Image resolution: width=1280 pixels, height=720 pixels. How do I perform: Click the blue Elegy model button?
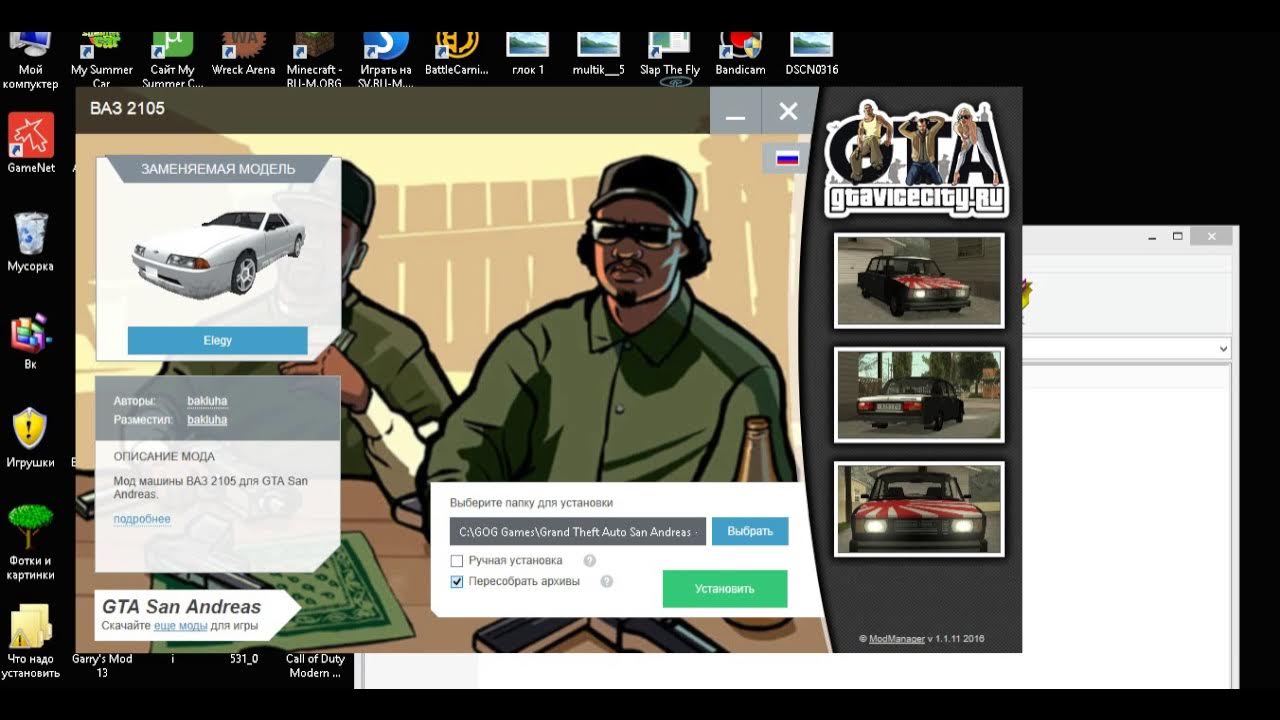click(217, 340)
